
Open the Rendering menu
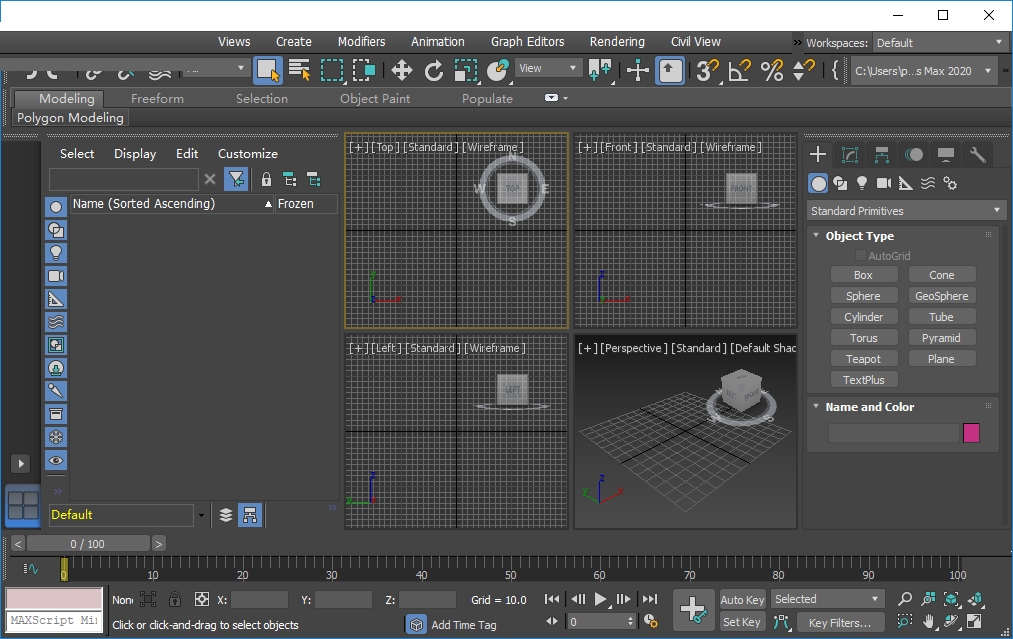point(617,42)
